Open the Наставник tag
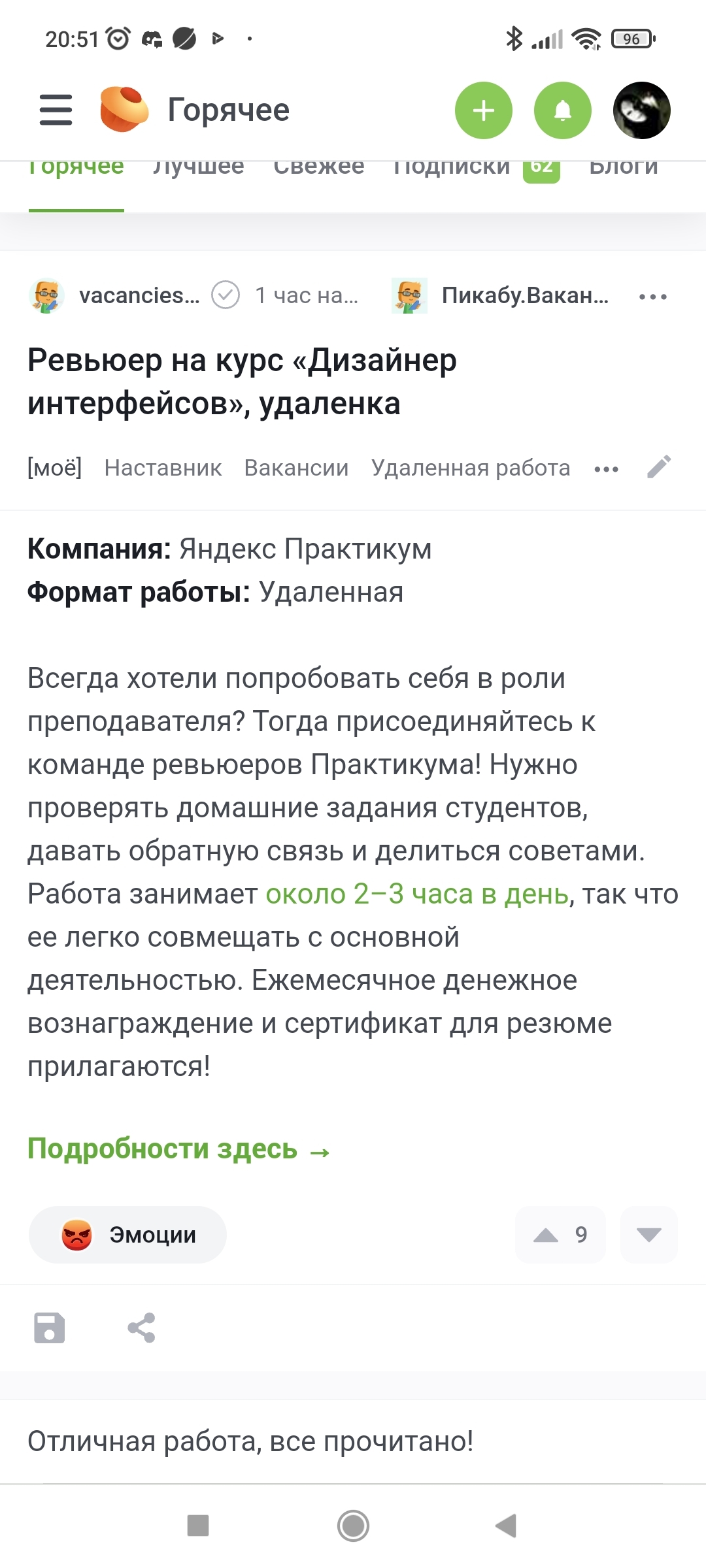The image size is (706, 1568). [x=163, y=468]
